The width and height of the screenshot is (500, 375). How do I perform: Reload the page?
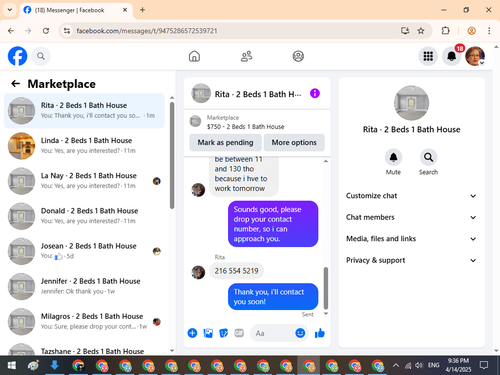(46, 31)
